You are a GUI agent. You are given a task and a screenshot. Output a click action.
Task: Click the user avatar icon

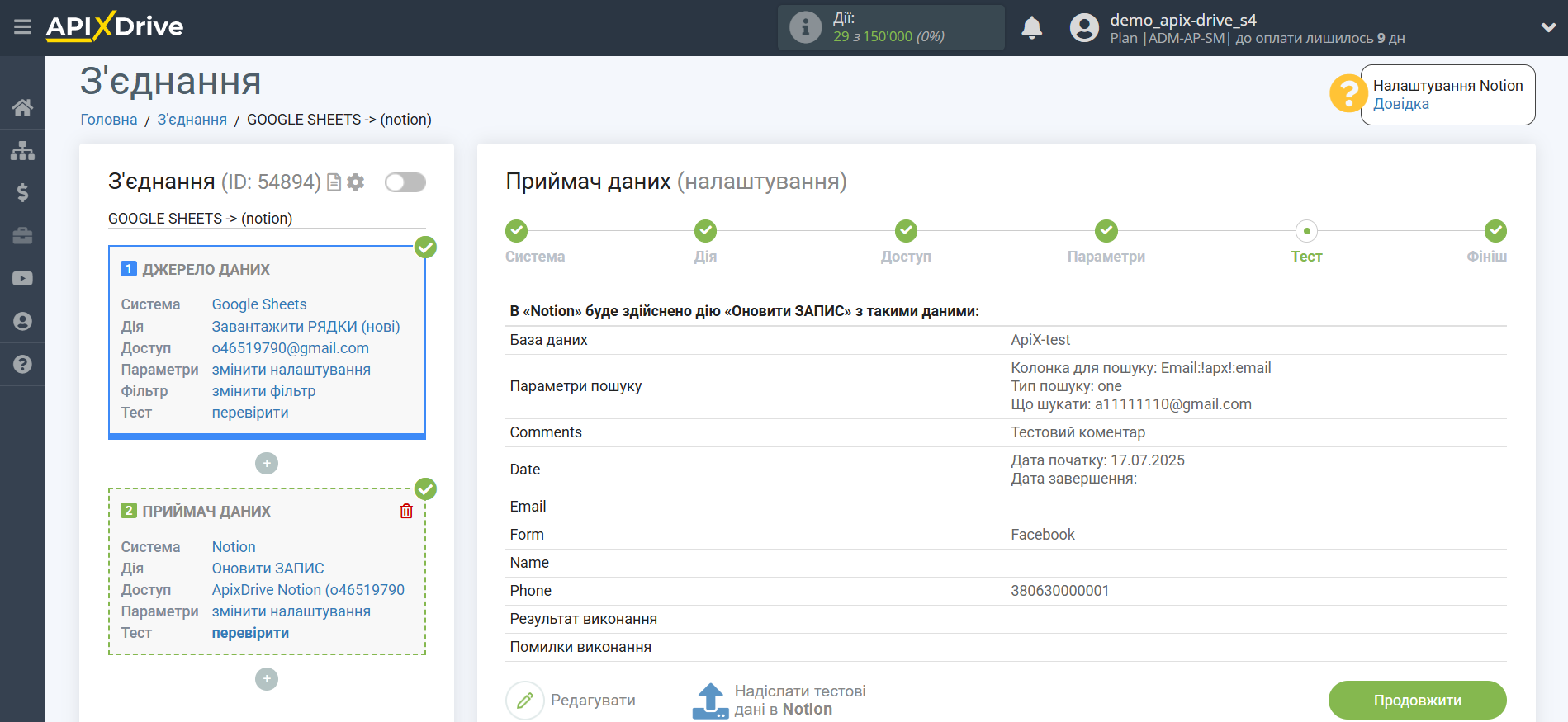pyautogui.click(x=1084, y=28)
